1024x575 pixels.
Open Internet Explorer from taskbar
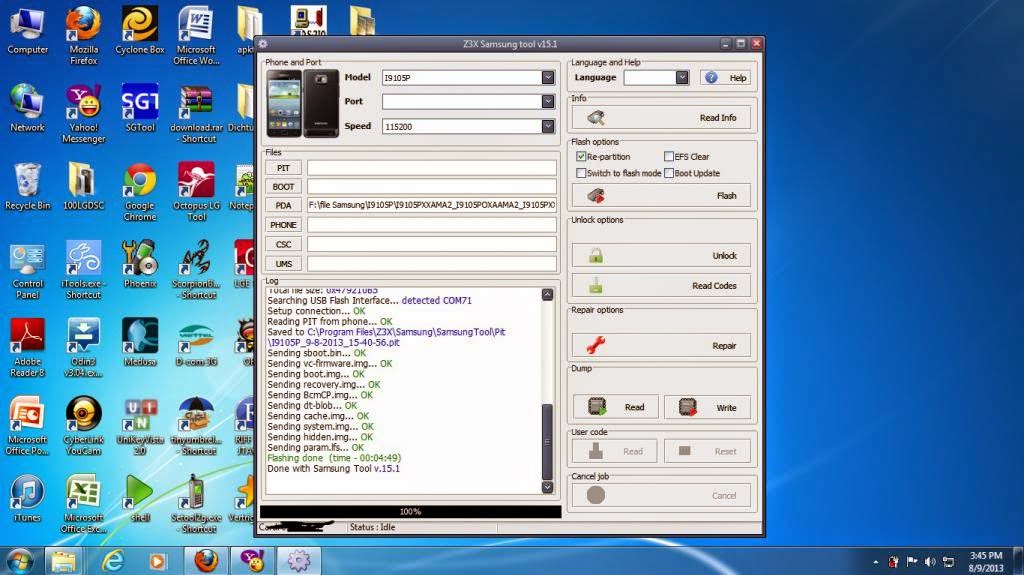coord(114,561)
